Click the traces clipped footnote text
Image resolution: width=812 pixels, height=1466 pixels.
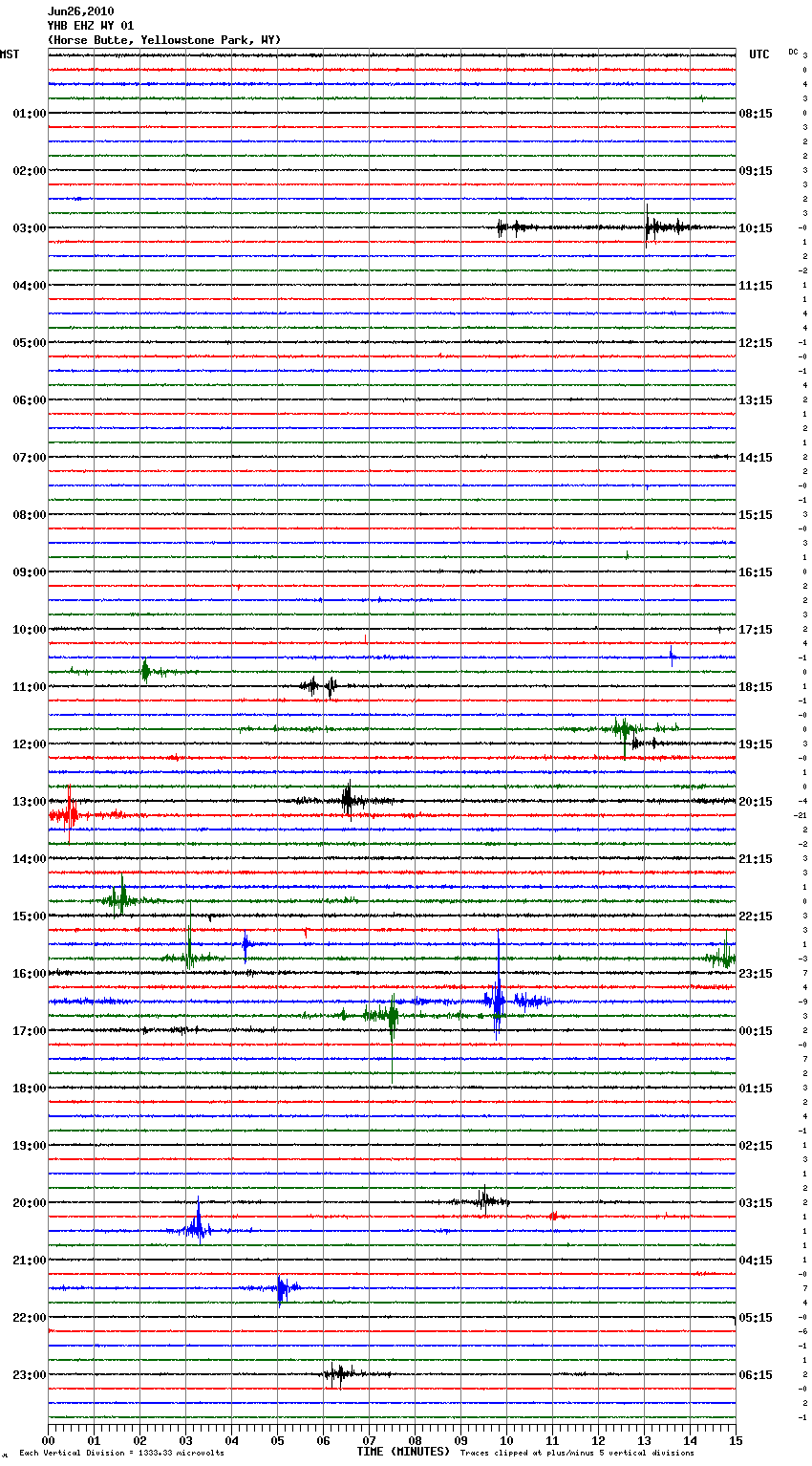578,1453
